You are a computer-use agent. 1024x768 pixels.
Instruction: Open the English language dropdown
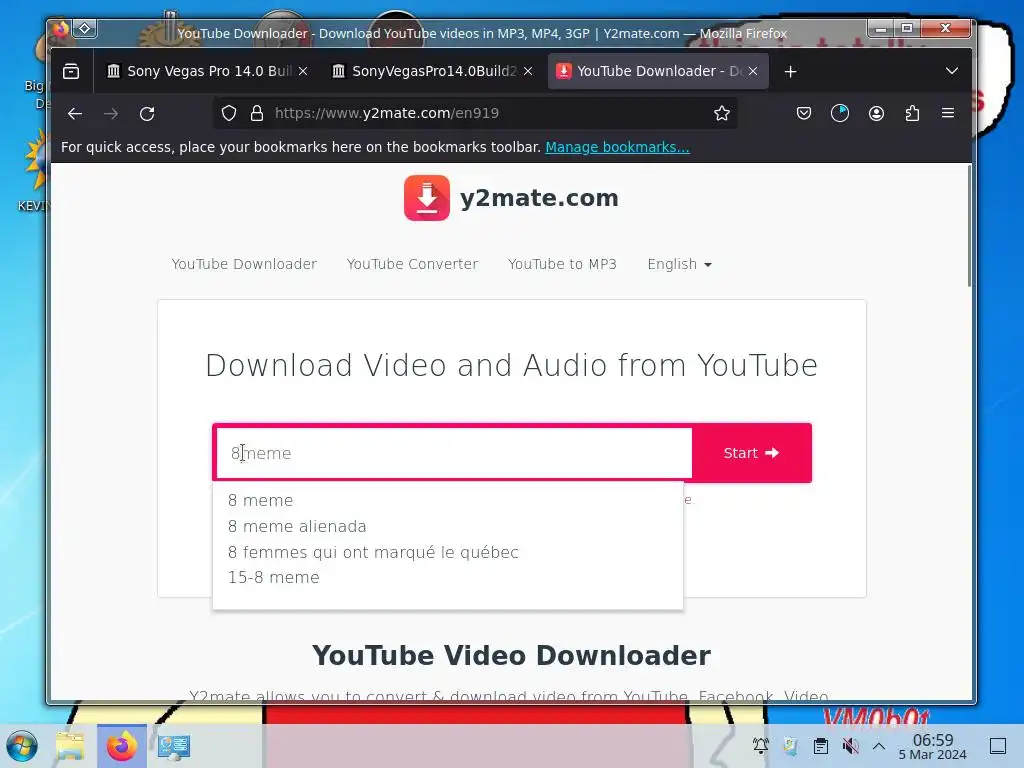click(679, 264)
